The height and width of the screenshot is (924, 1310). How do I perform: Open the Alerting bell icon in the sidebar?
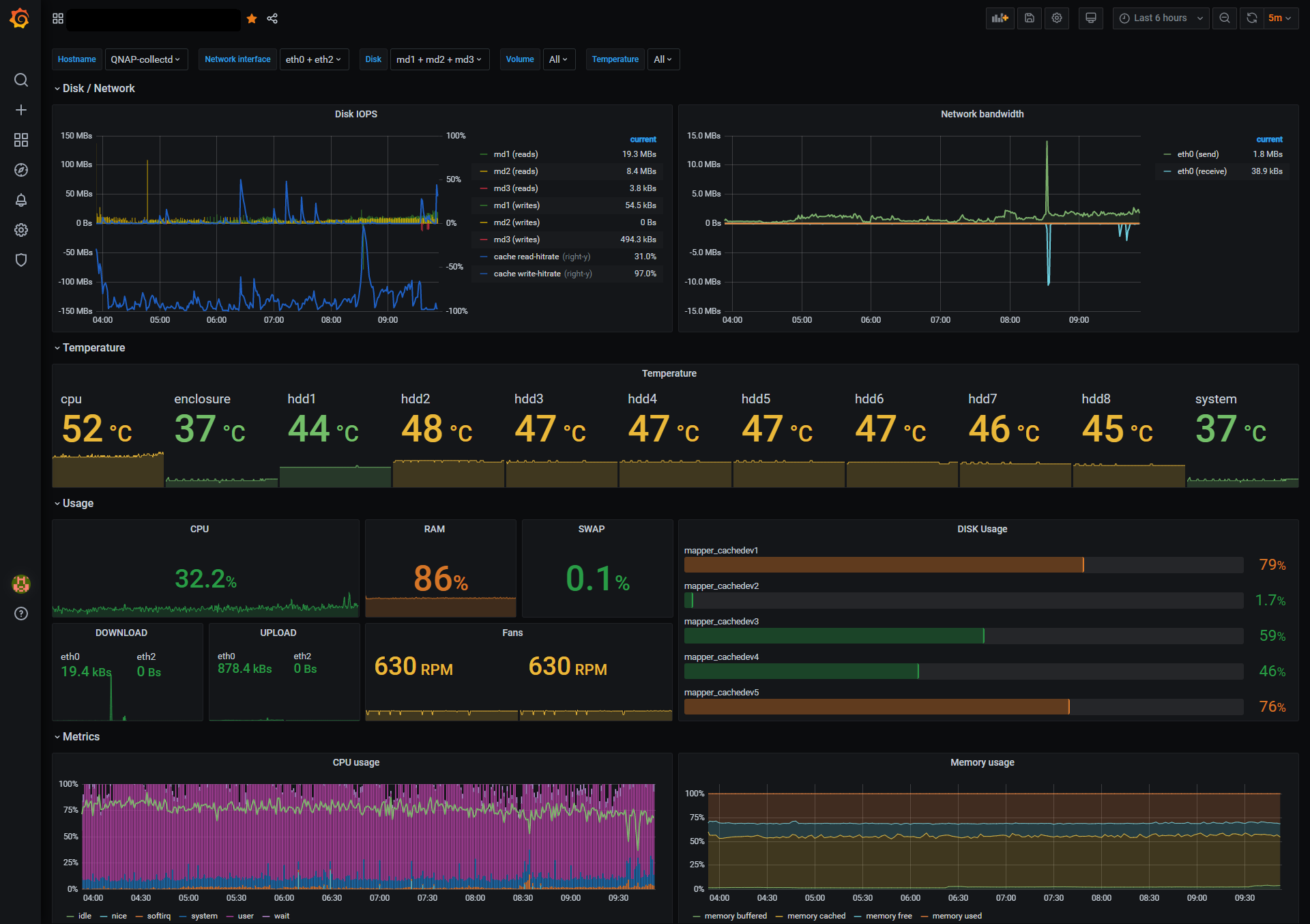[x=21, y=200]
